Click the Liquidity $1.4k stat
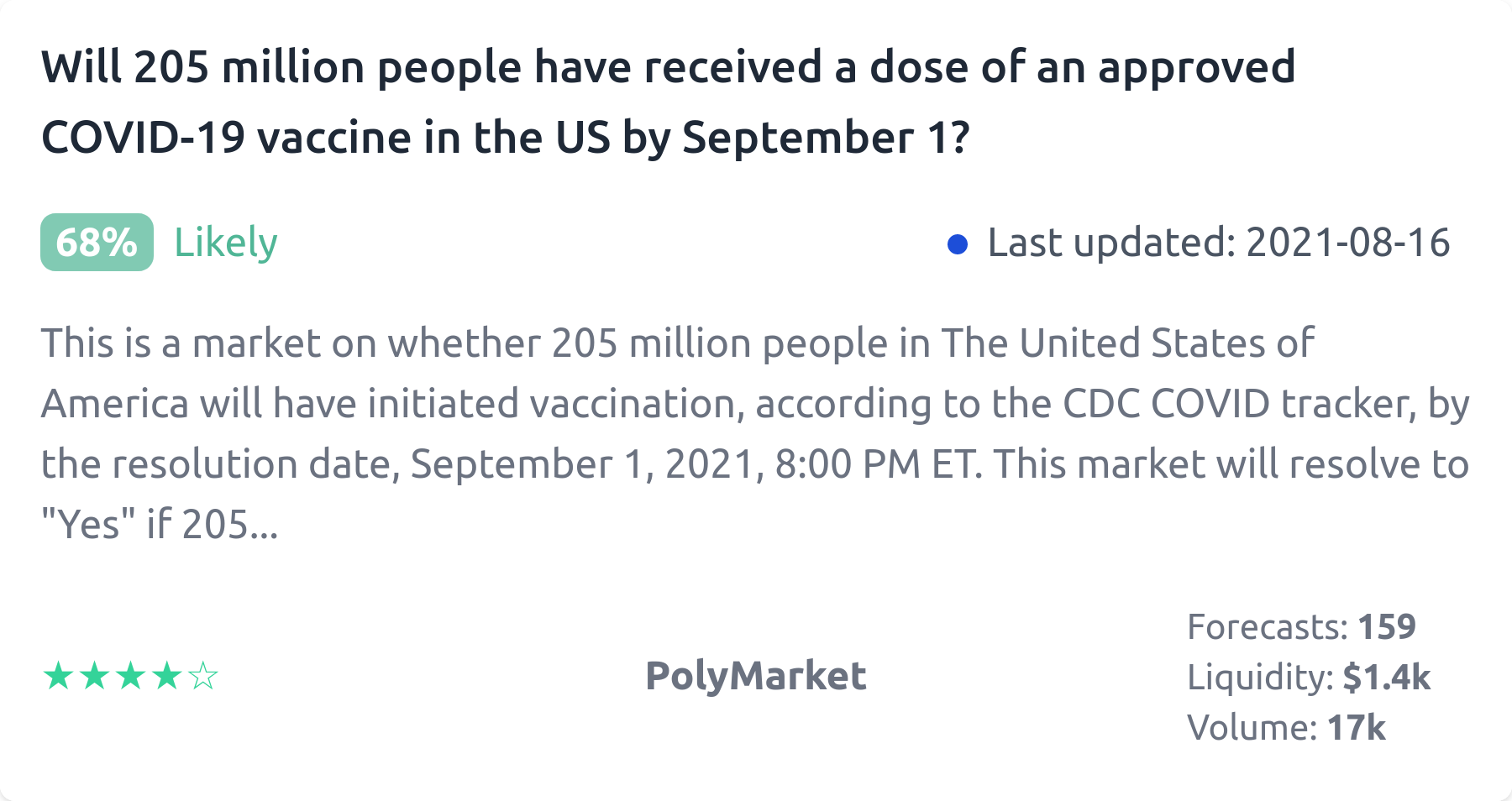This screenshot has height=801, width=1512. (1308, 677)
